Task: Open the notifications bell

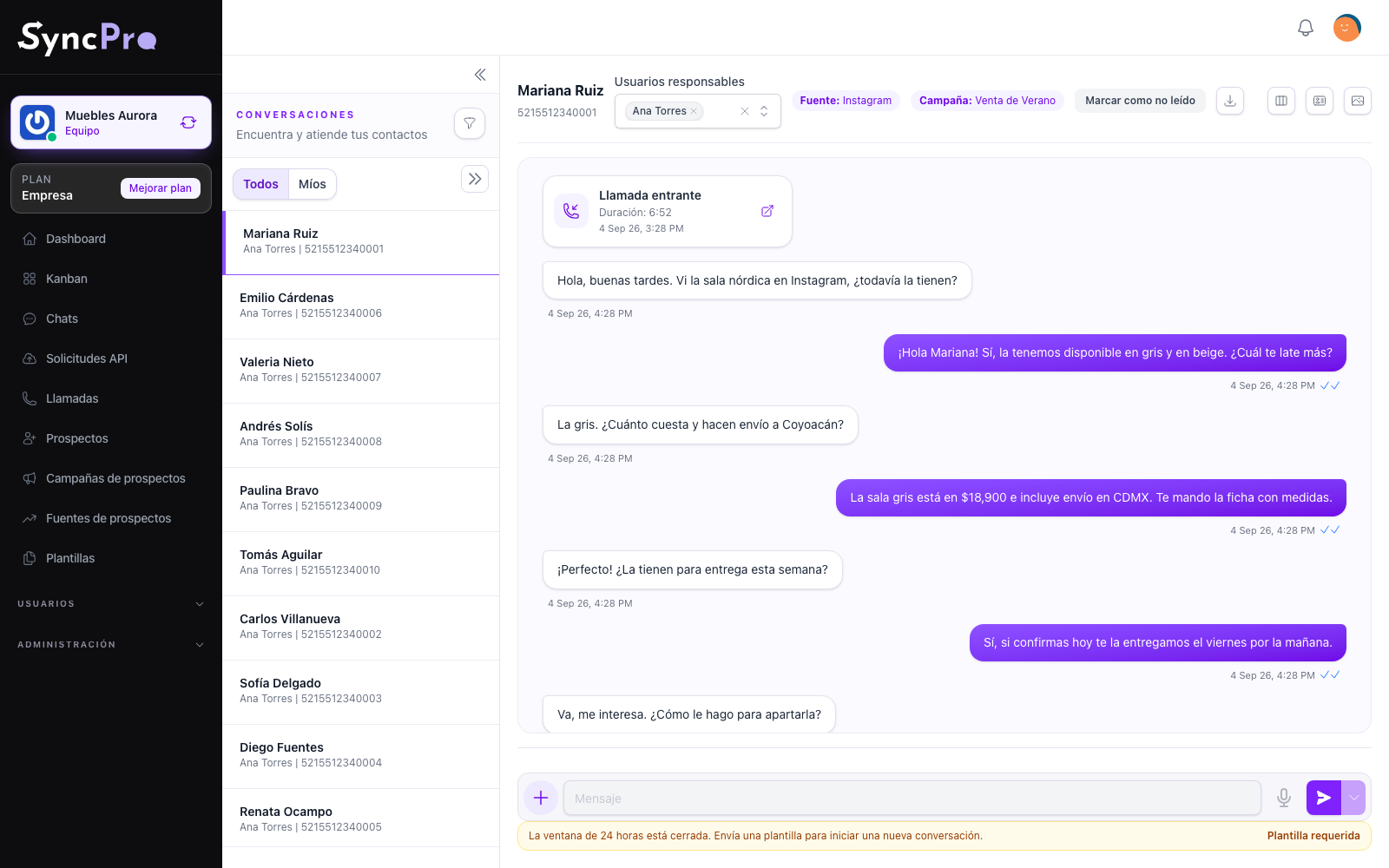Action: 1306,28
